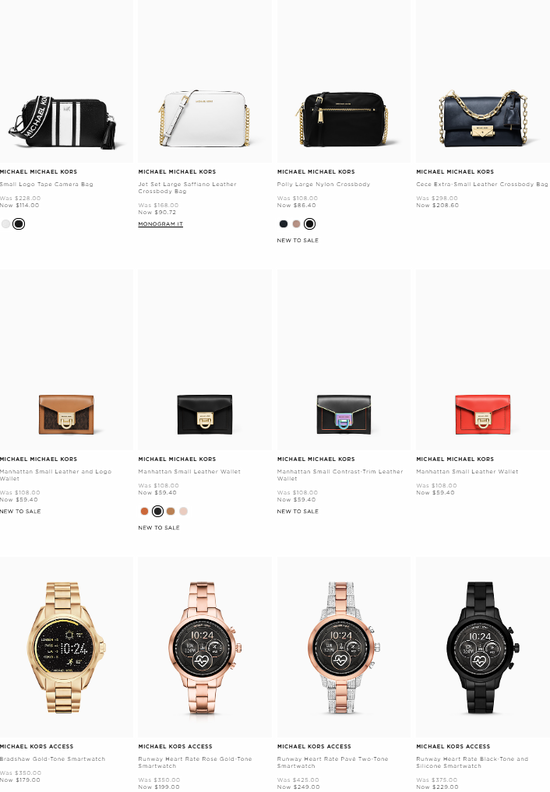This screenshot has width=550, height=792.
Task: Pick orange swatch for Manhattan Small Leather Wallet
Action: click(144, 511)
